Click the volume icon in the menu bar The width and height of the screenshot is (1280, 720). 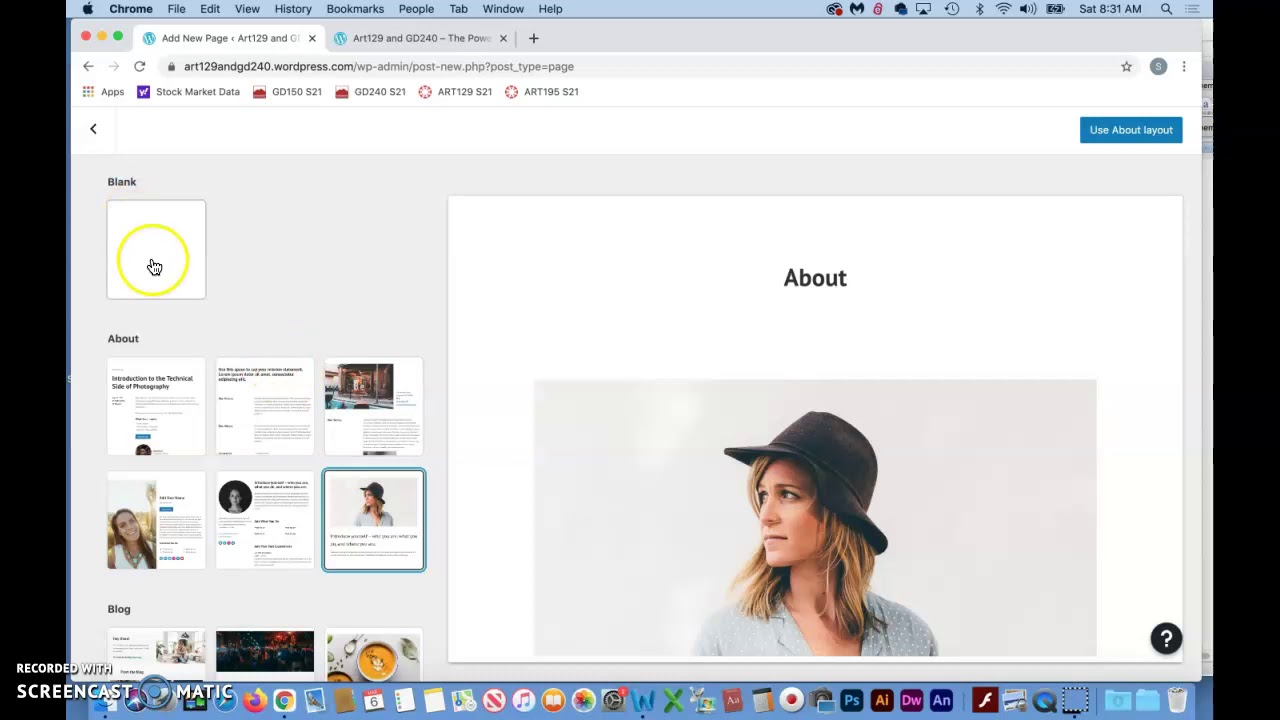coord(1028,9)
